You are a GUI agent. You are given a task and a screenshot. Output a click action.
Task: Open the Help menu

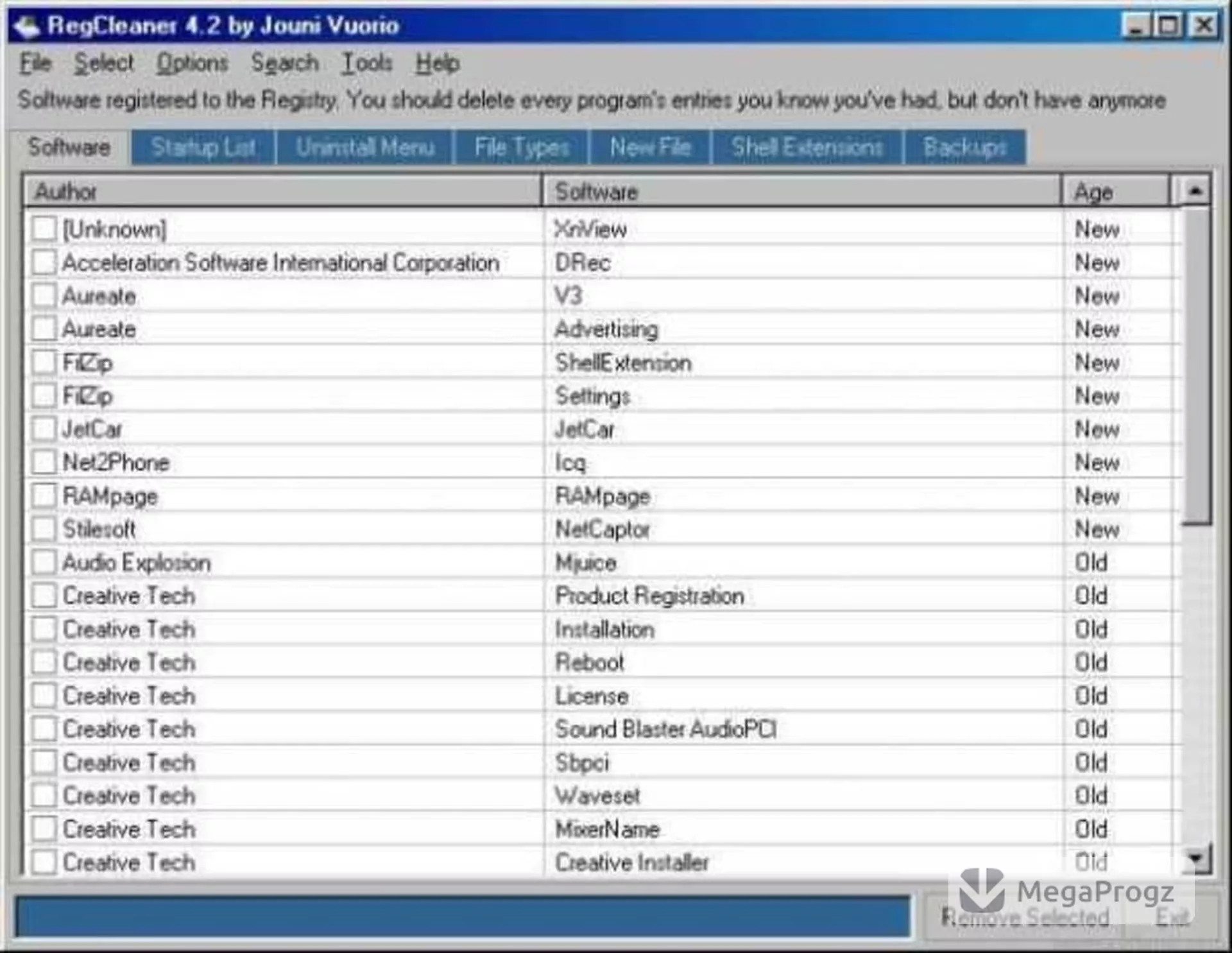click(437, 63)
